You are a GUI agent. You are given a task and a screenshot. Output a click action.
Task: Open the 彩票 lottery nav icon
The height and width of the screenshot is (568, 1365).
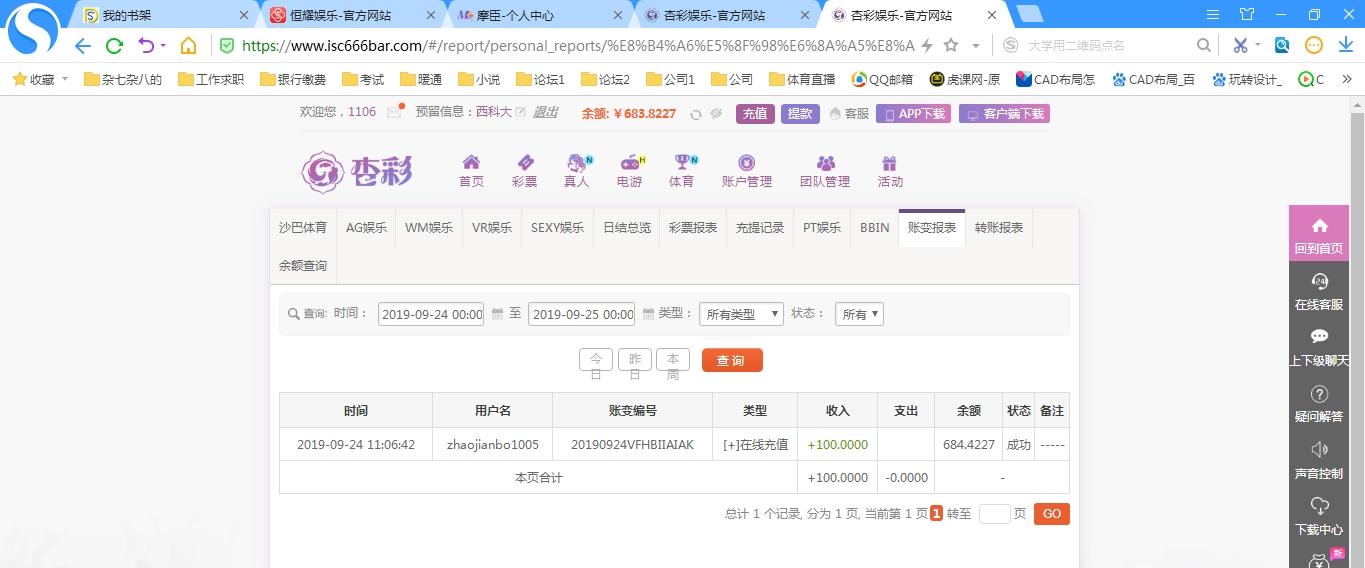pyautogui.click(x=524, y=170)
